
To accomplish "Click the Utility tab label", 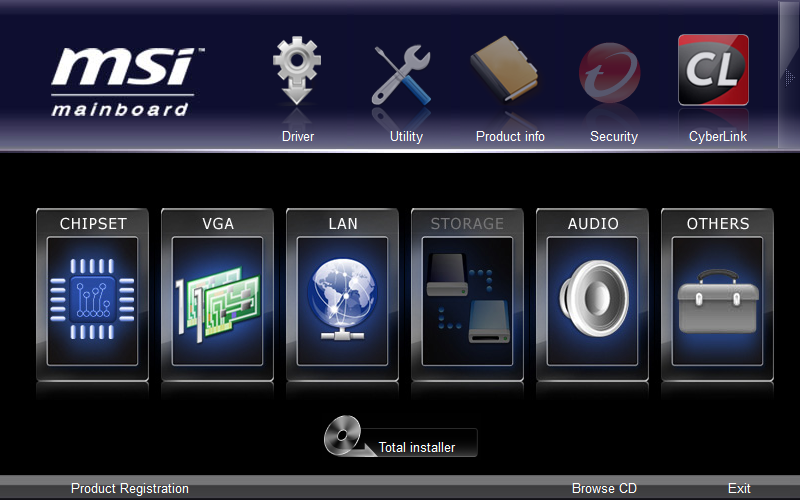I will (x=406, y=136).
